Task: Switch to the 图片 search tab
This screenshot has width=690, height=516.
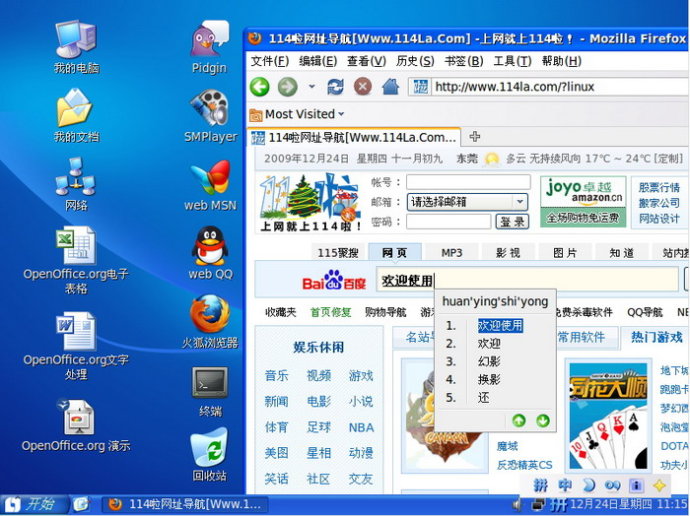Action: click(565, 253)
